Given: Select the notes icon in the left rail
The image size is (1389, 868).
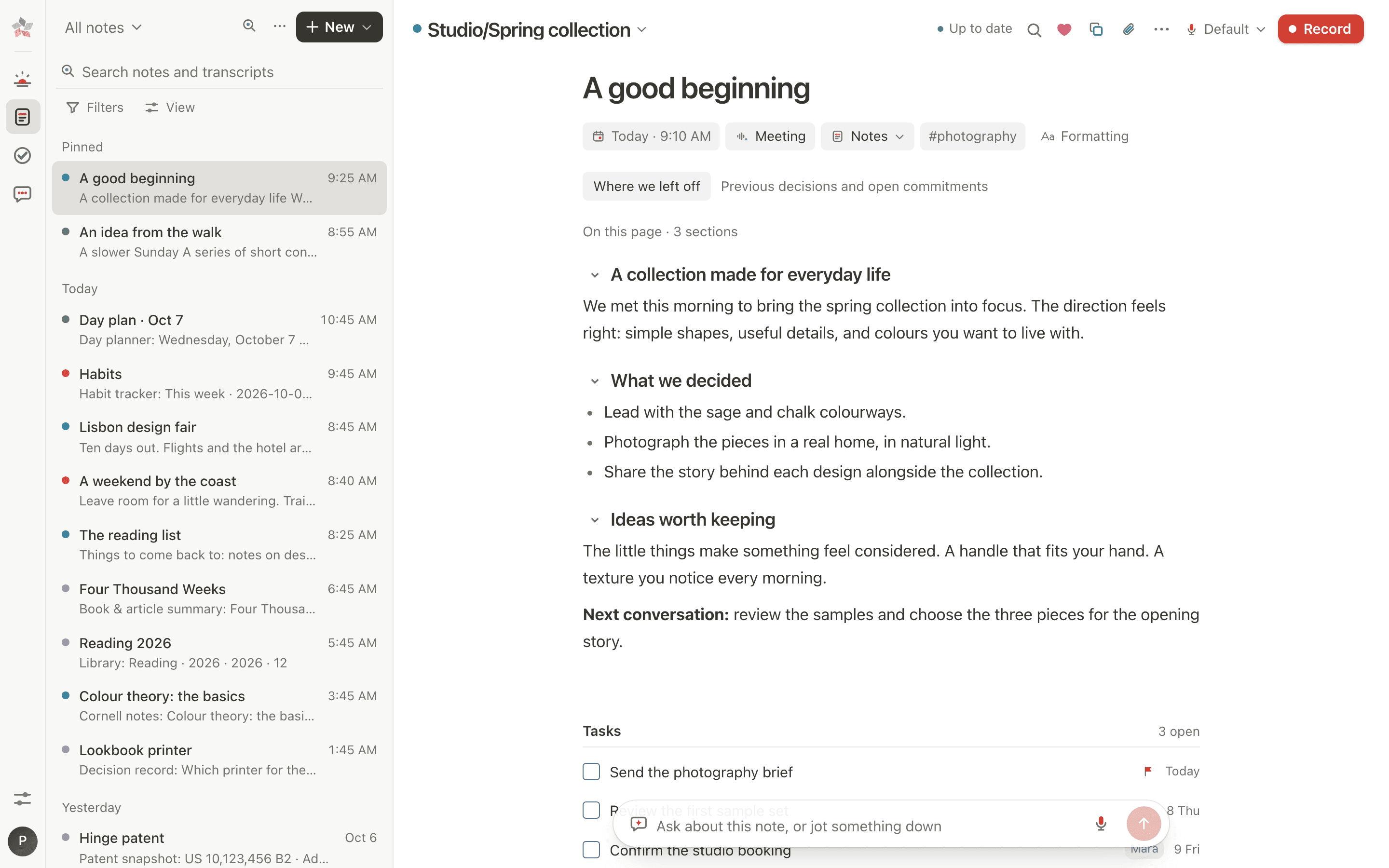Looking at the screenshot, I should click(x=22, y=117).
